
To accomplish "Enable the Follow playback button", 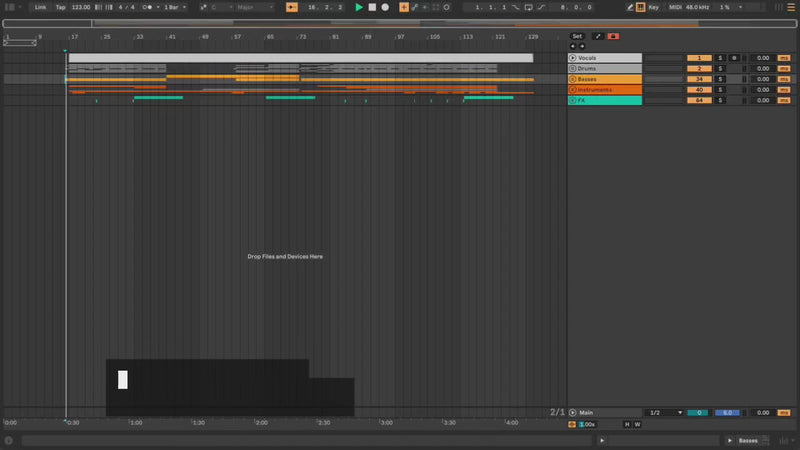I will click(x=291, y=7).
